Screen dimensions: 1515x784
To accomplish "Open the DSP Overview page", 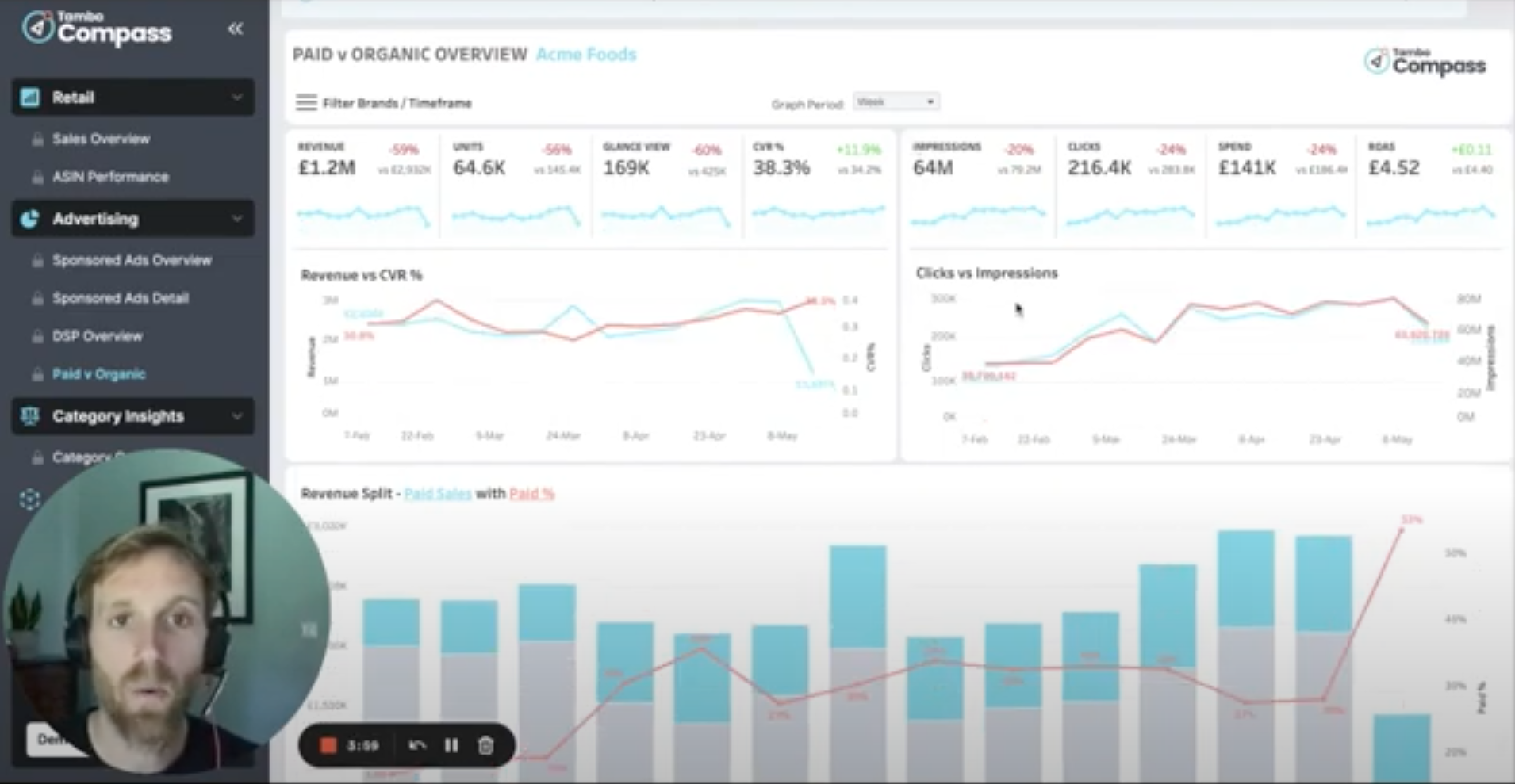I will click(x=98, y=336).
